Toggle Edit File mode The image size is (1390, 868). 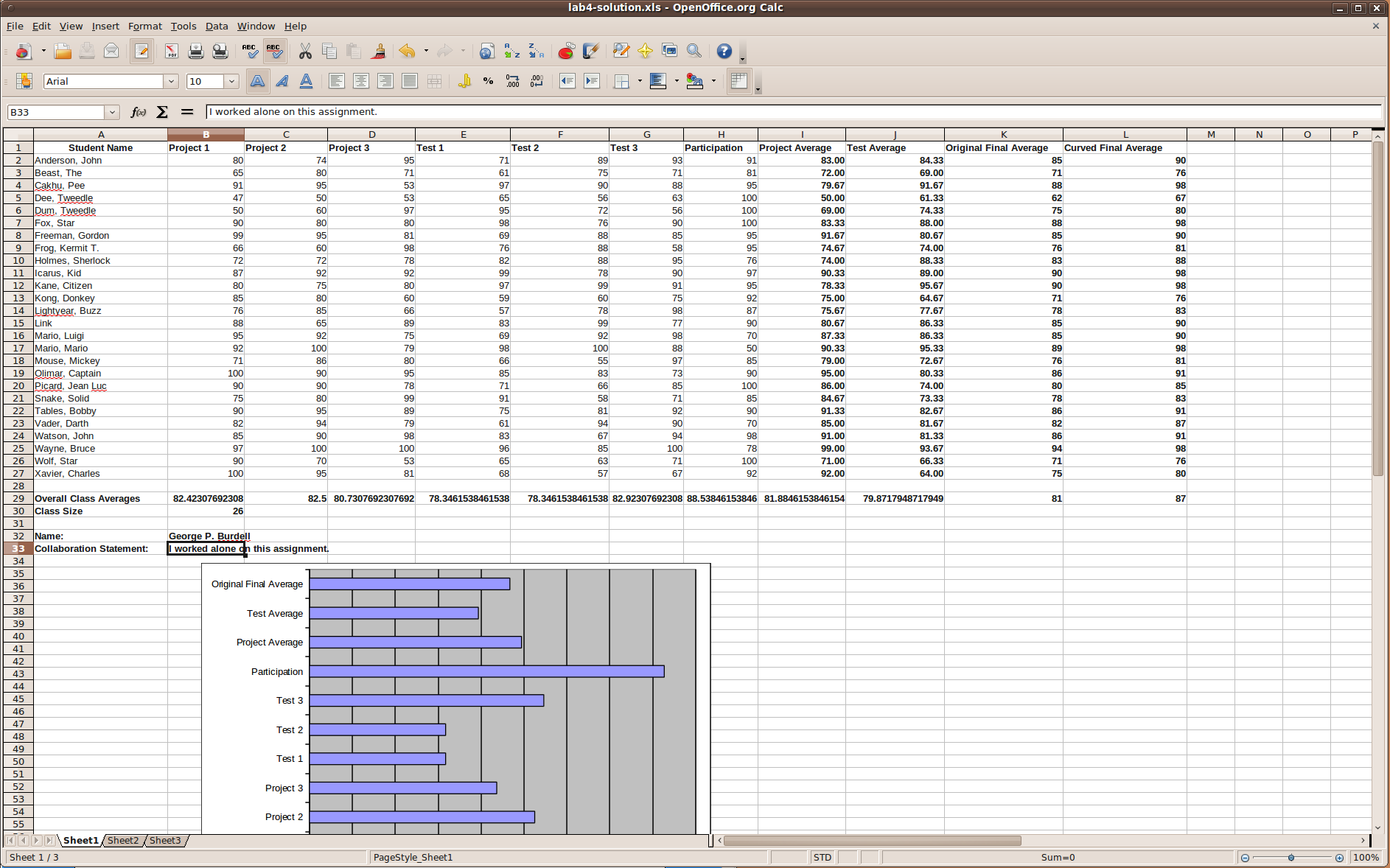(x=142, y=51)
